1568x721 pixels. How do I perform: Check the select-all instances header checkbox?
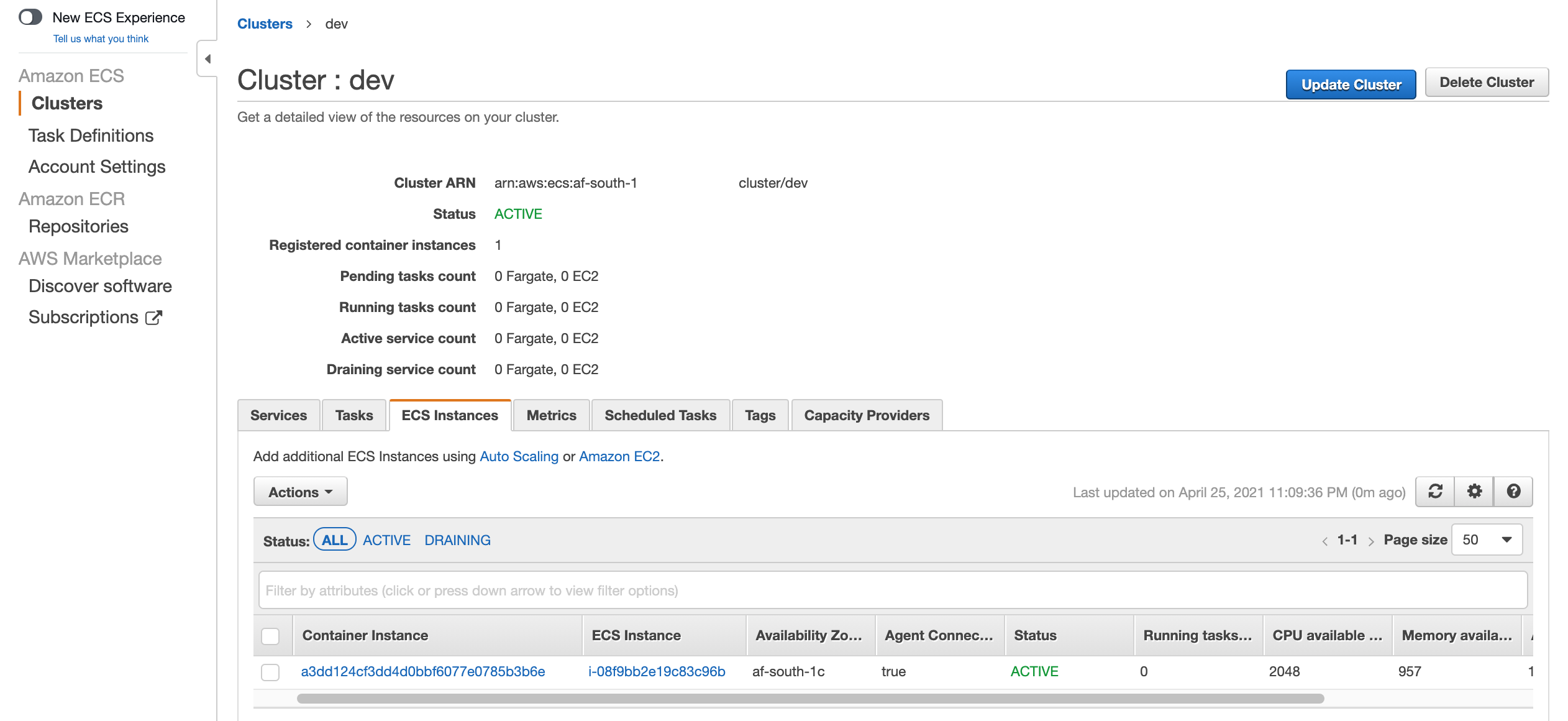point(270,636)
